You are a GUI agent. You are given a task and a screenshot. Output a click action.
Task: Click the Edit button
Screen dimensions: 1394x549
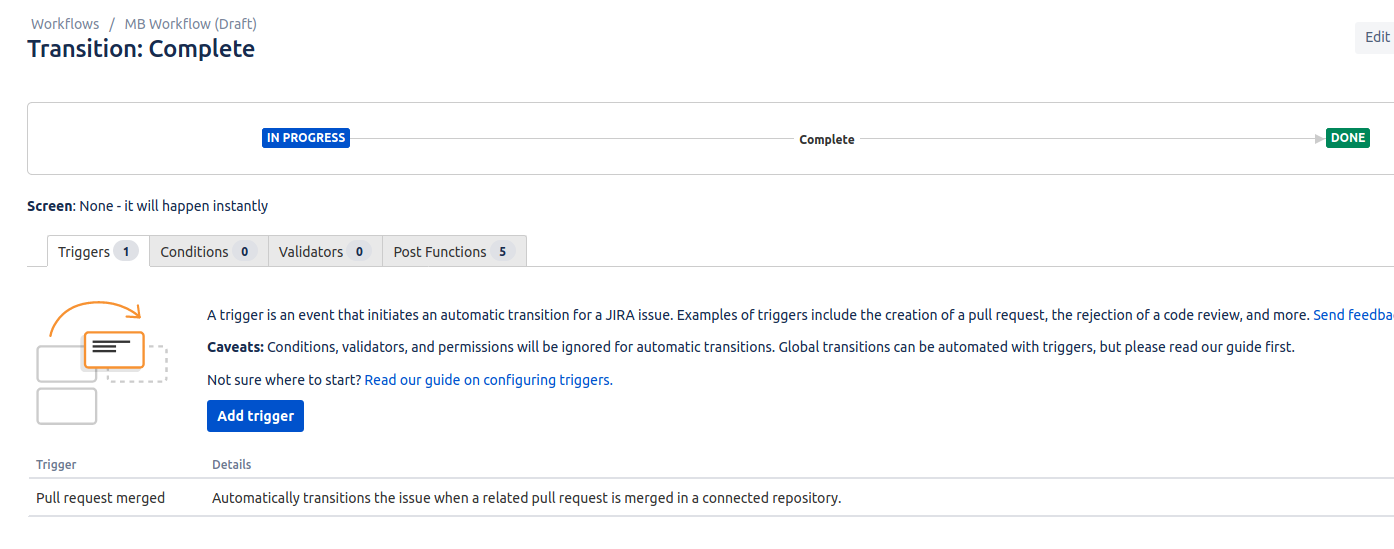pyautogui.click(x=1376, y=37)
